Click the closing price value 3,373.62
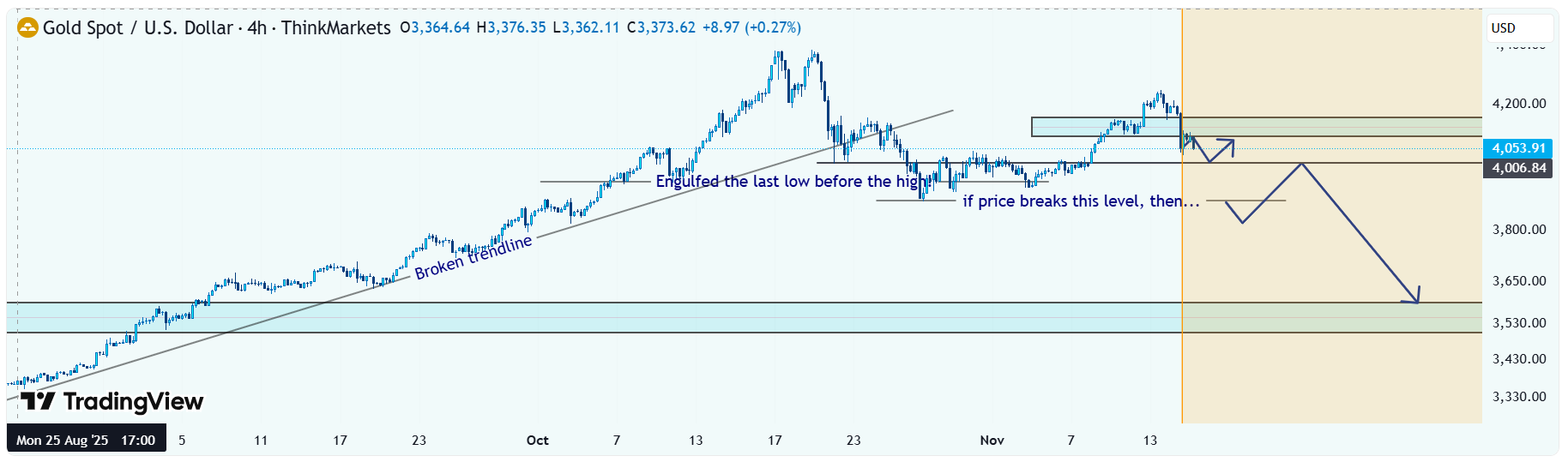 pos(666,27)
